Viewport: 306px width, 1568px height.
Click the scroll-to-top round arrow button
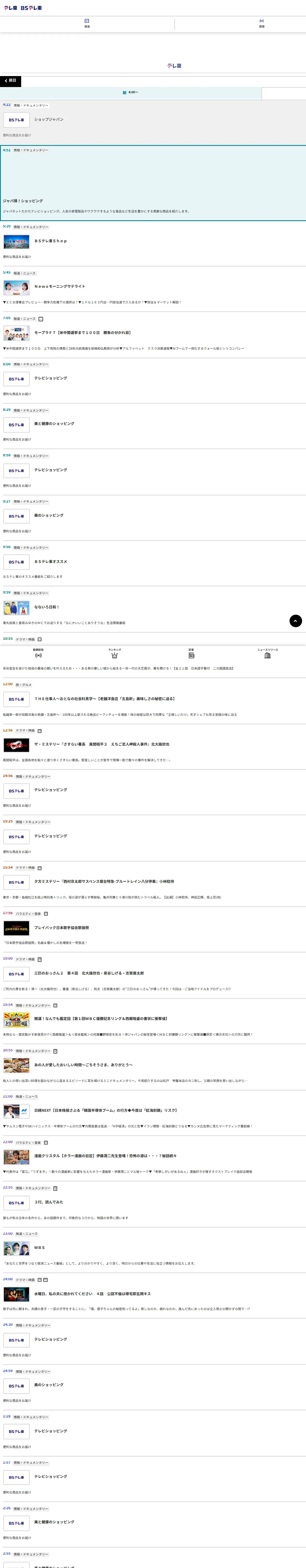[296, 621]
